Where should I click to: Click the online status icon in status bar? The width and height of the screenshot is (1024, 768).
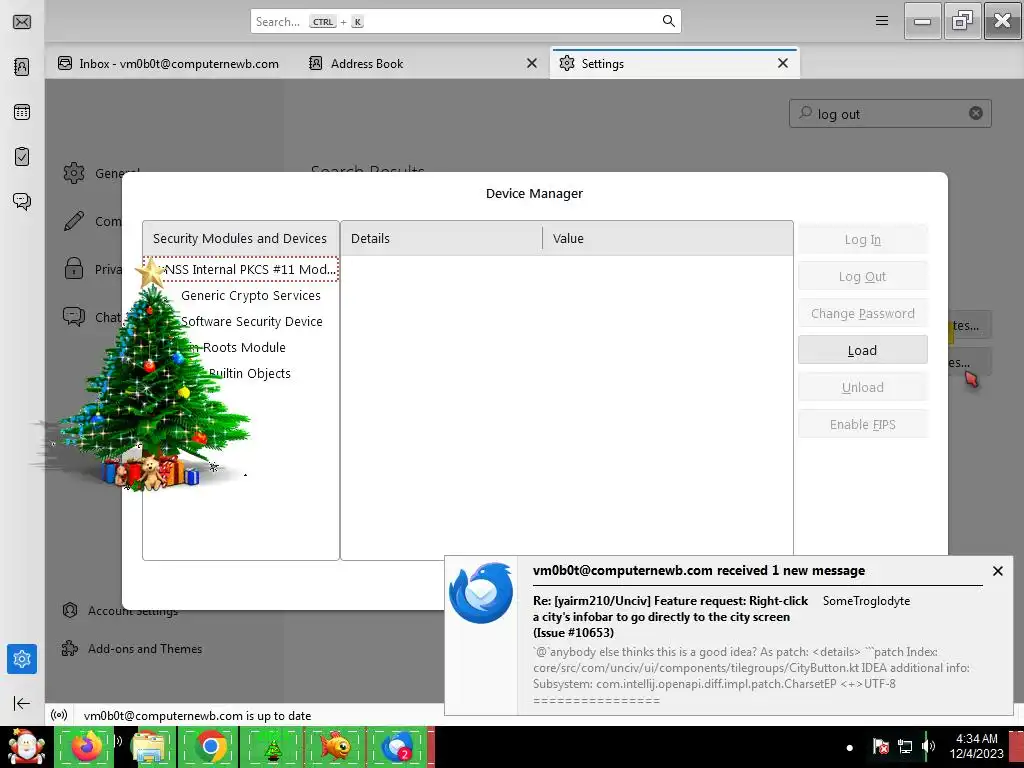coord(59,715)
